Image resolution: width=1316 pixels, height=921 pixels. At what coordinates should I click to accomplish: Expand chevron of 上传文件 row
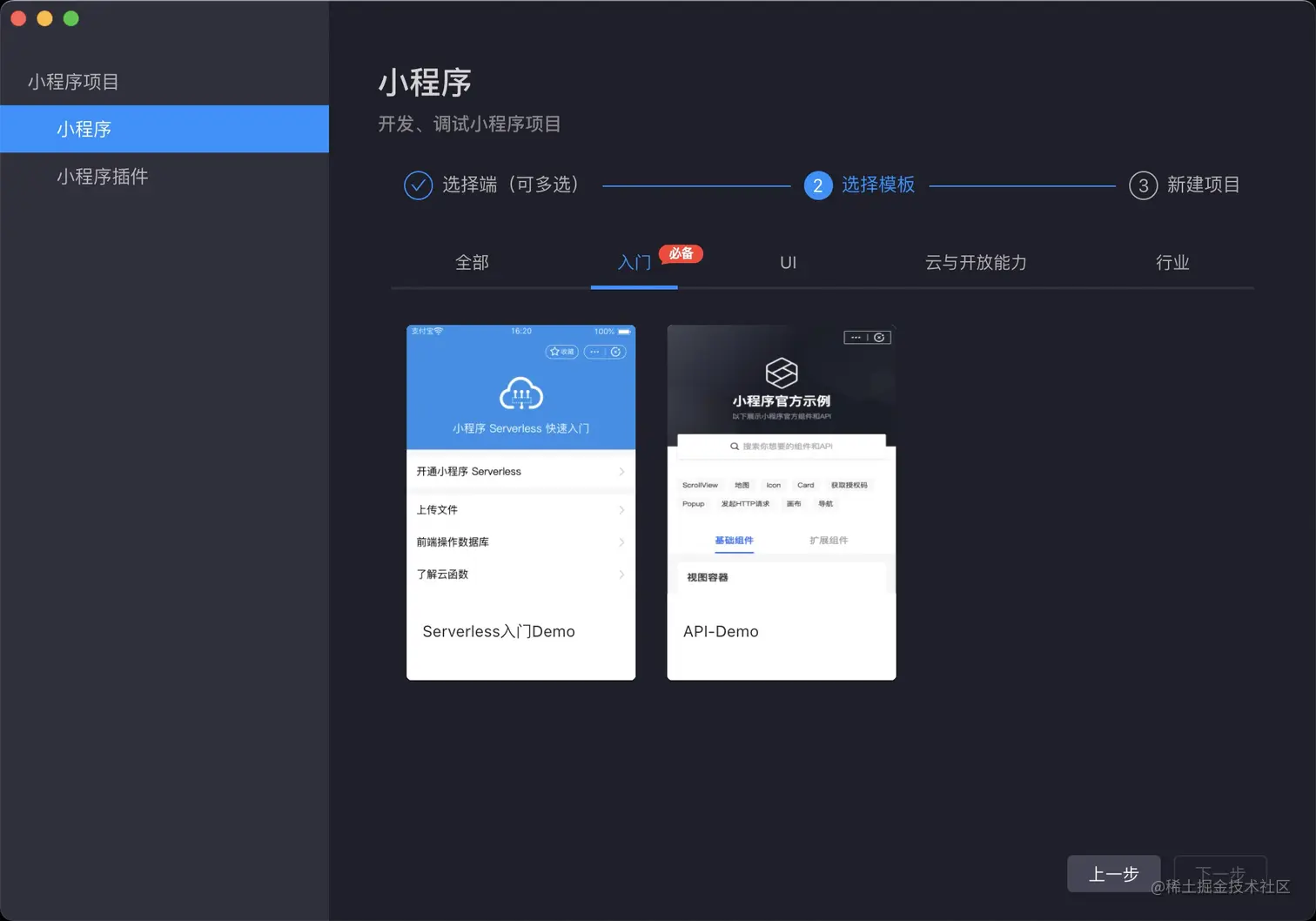(x=621, y=509)
